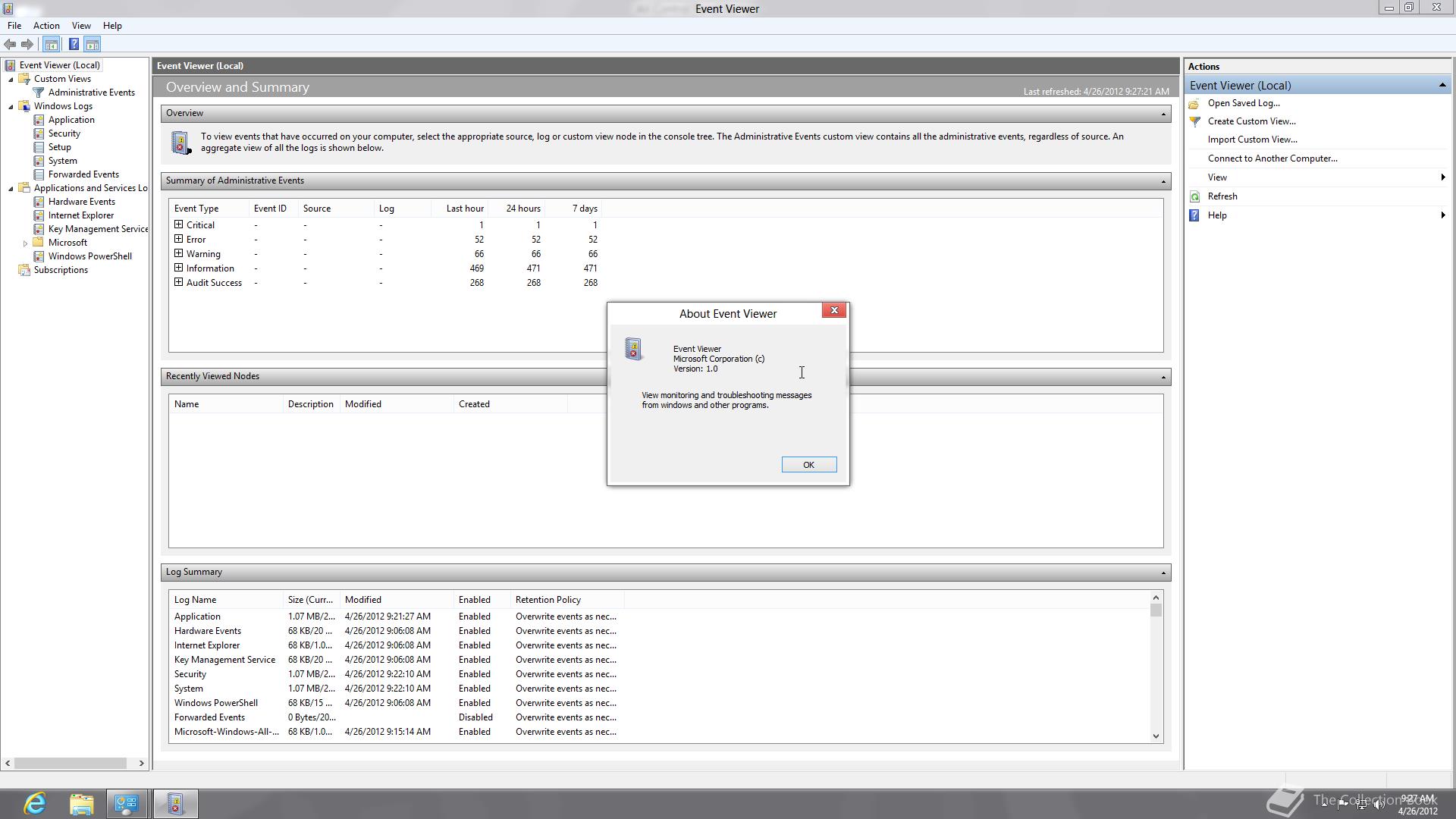Click Log Summary scroll down arrow

[1156, 736]
